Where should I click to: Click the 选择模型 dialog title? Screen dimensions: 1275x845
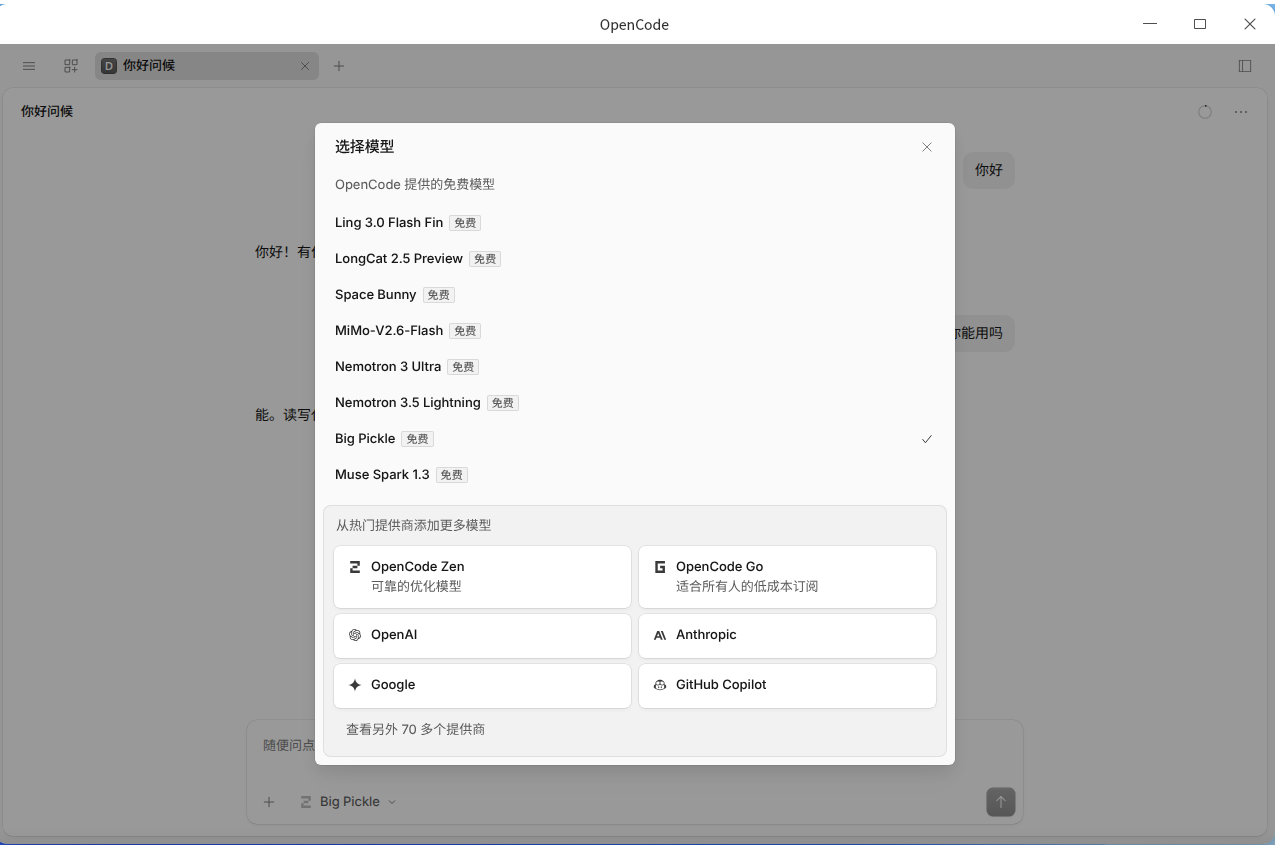click(x=364, y=146)
